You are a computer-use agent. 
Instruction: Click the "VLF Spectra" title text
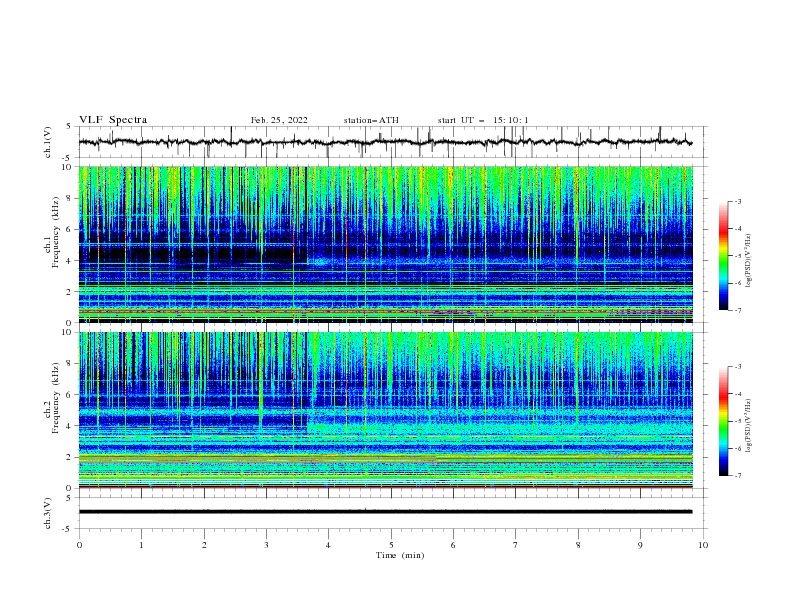tap(113, 120)
